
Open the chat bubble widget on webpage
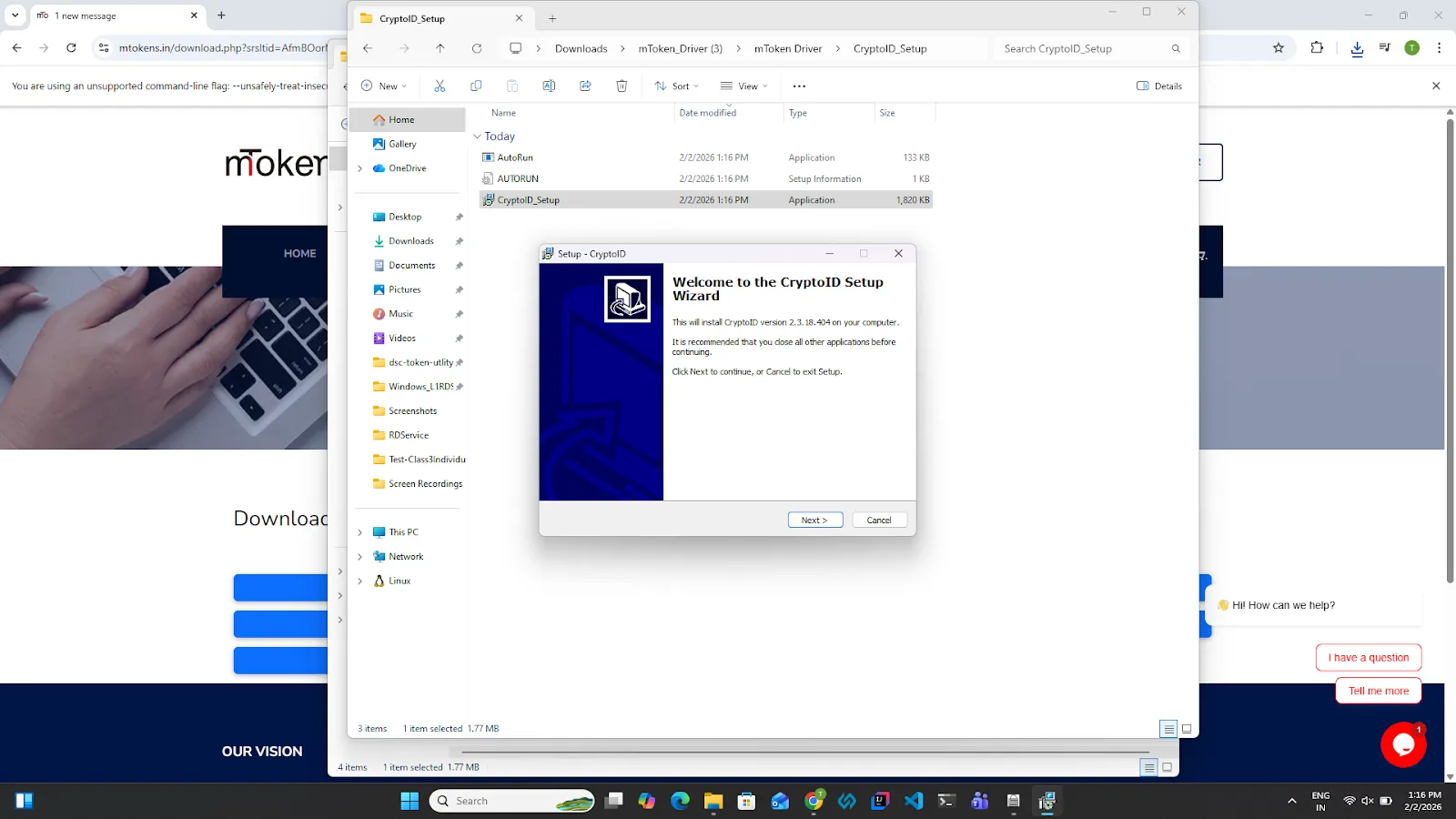(x=1402, y=745)
